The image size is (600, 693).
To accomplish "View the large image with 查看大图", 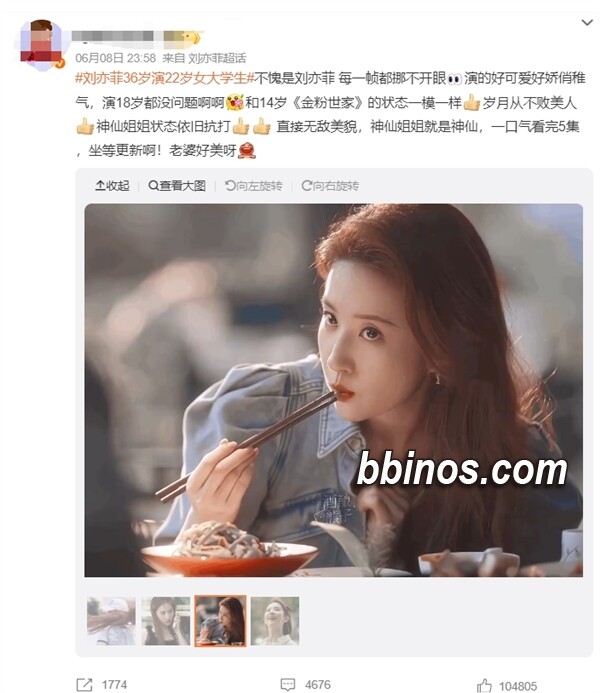I will [177, 186].
